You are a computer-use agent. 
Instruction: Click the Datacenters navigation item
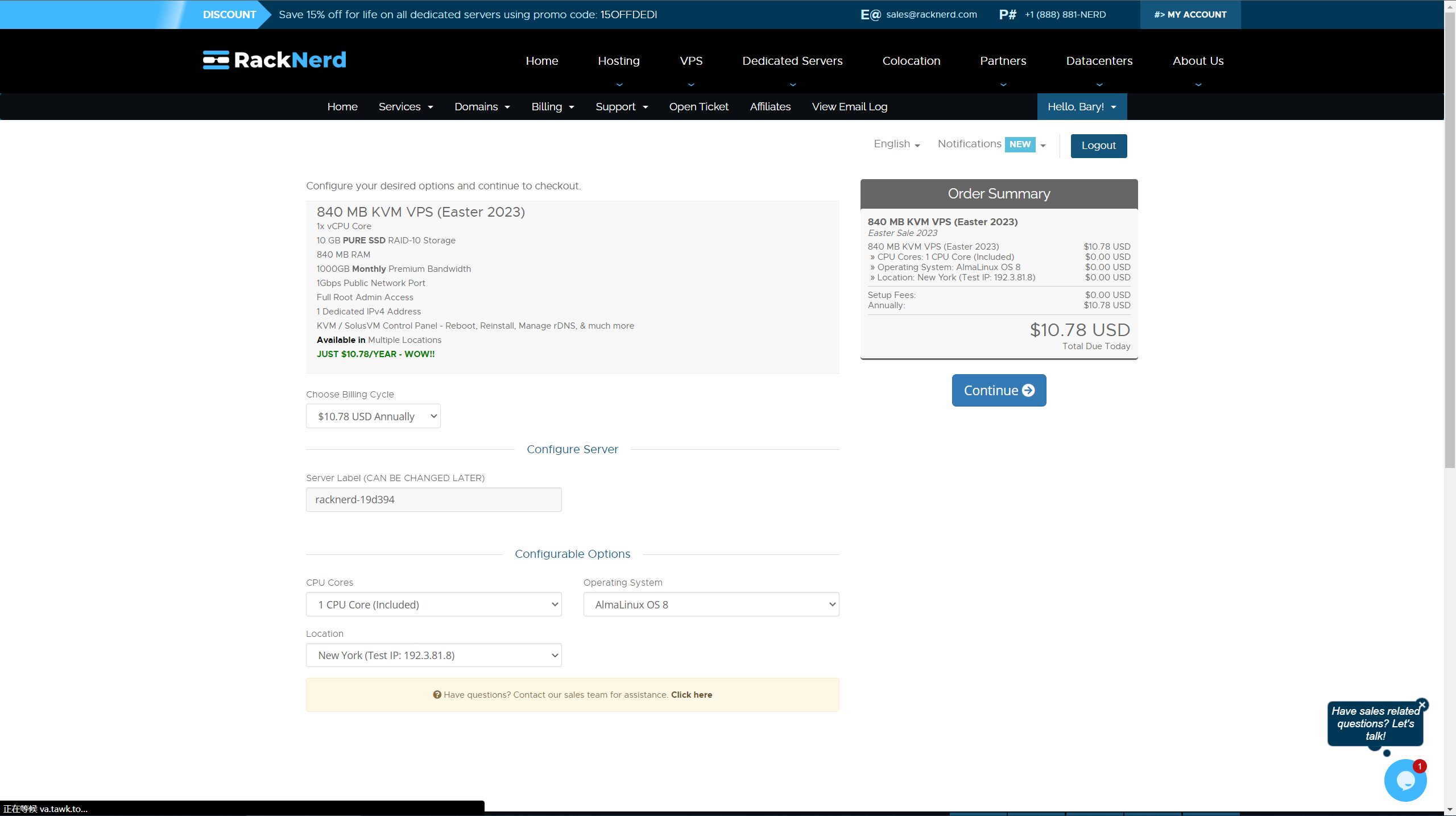coord(1099,61)
